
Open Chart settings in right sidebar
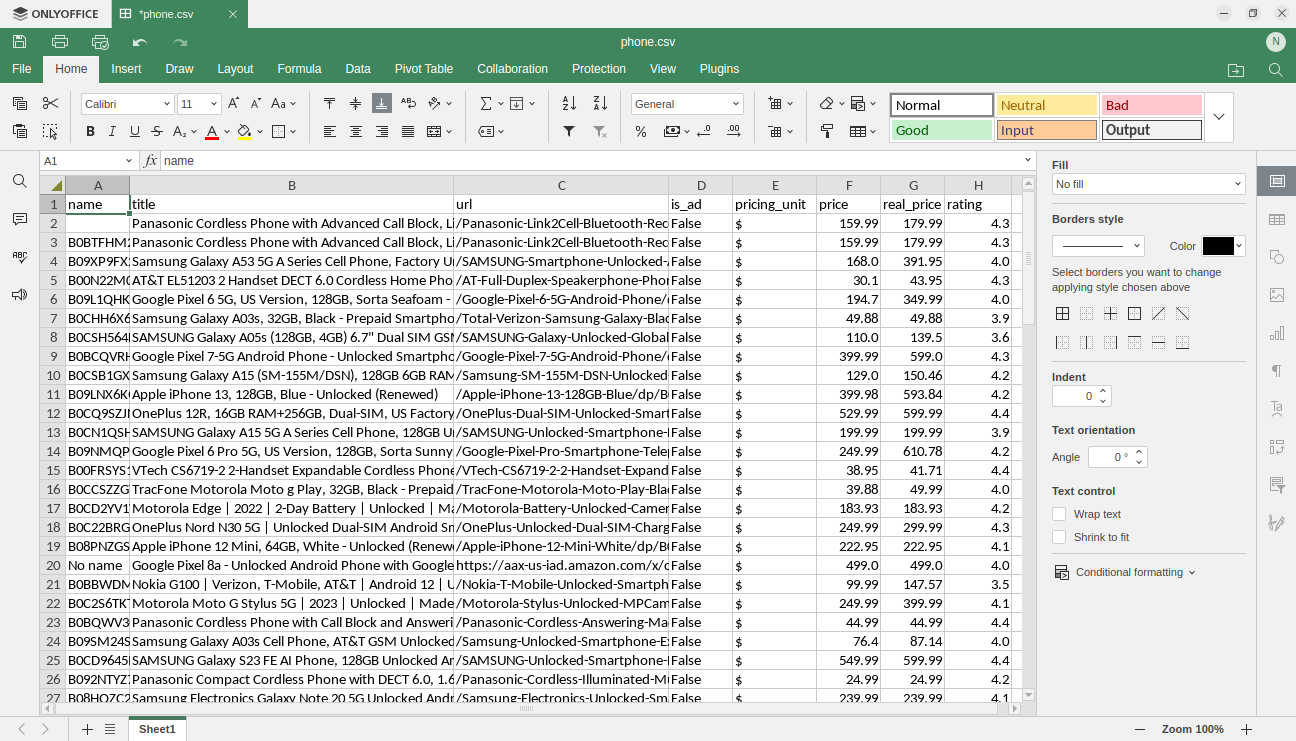click(1277, 333)
